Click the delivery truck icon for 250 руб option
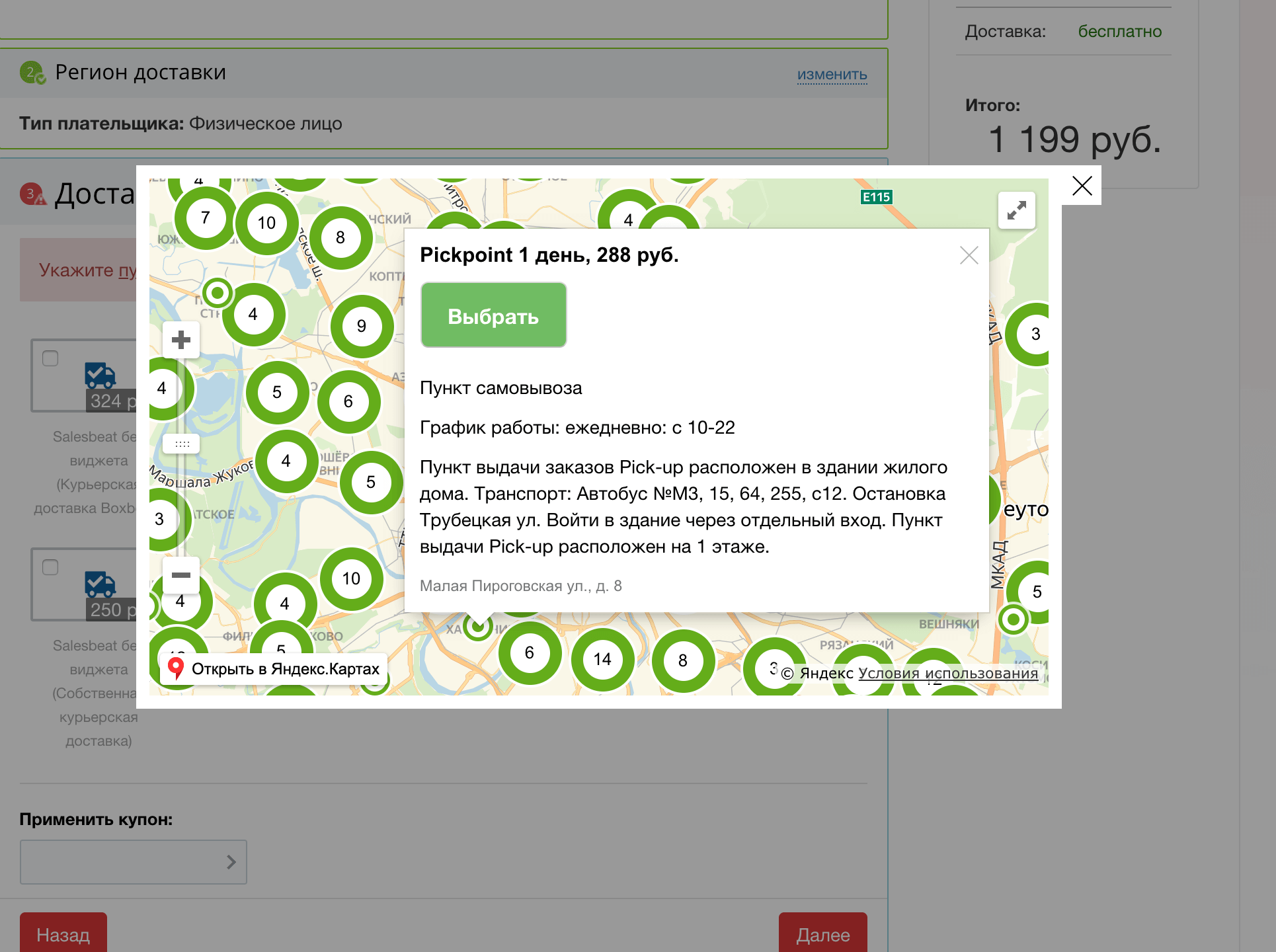Image resolution: width=1276 pixels, height=952 pixels. (x=100, y=584)
